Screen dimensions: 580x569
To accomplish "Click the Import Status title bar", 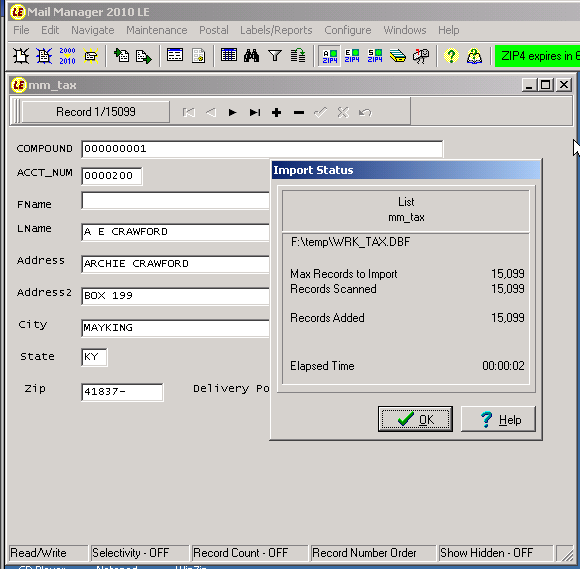I will [406, 170].
